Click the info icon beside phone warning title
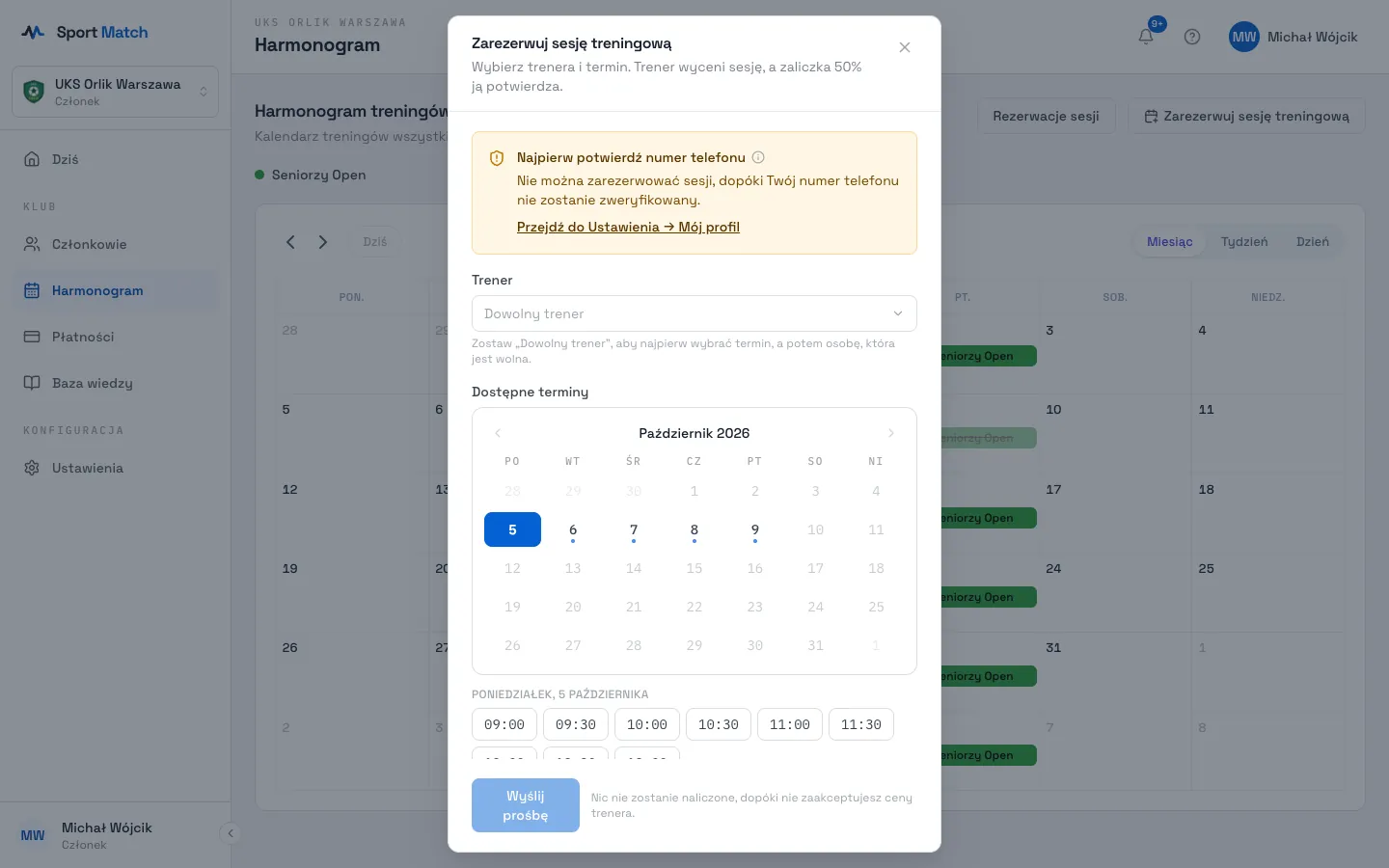Viewport: 1389px width, 868px height. (758, 157)
